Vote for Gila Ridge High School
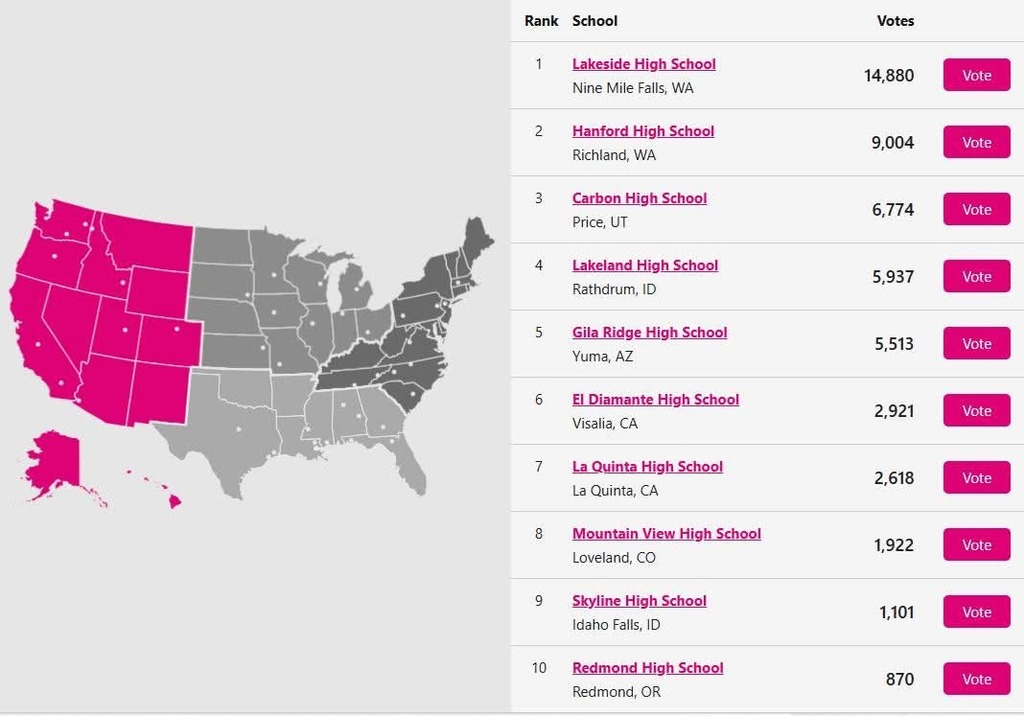 click(x=976, y=344)
